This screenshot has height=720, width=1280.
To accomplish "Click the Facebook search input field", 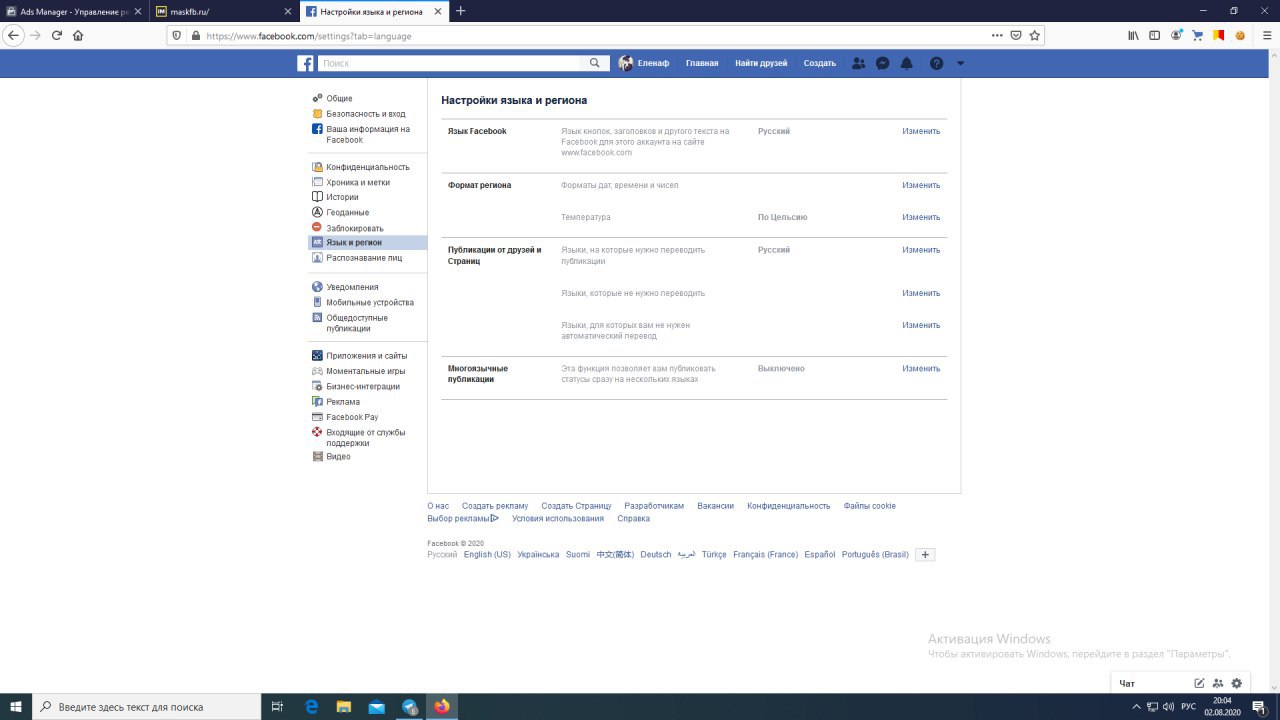I will click(x=449, y=63).
